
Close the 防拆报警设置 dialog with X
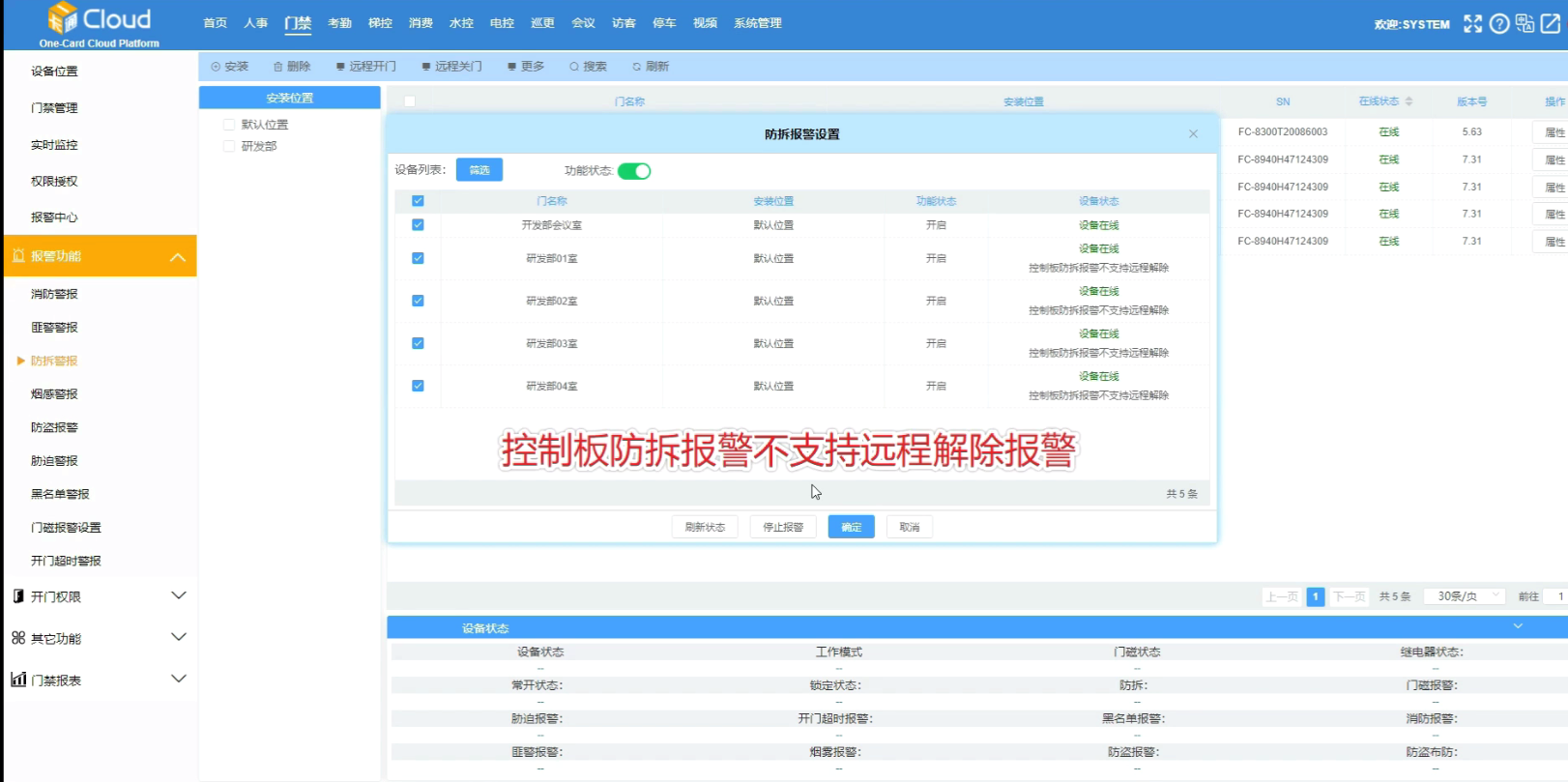coord(1193,134)
